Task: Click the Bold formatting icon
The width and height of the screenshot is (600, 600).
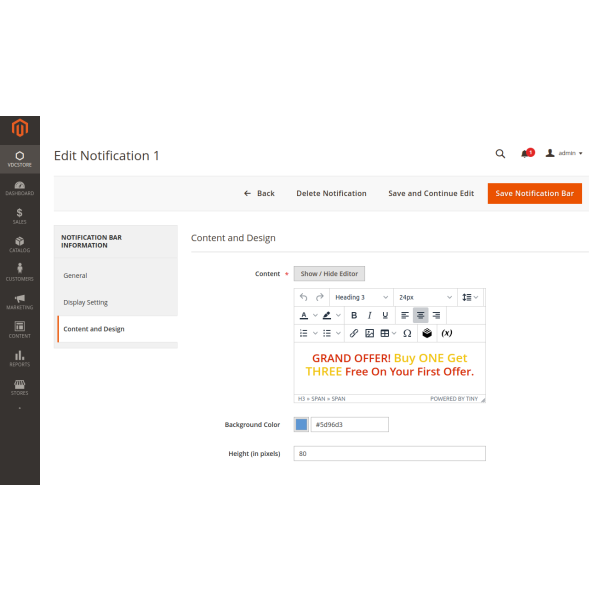Action: click(354, 315)
